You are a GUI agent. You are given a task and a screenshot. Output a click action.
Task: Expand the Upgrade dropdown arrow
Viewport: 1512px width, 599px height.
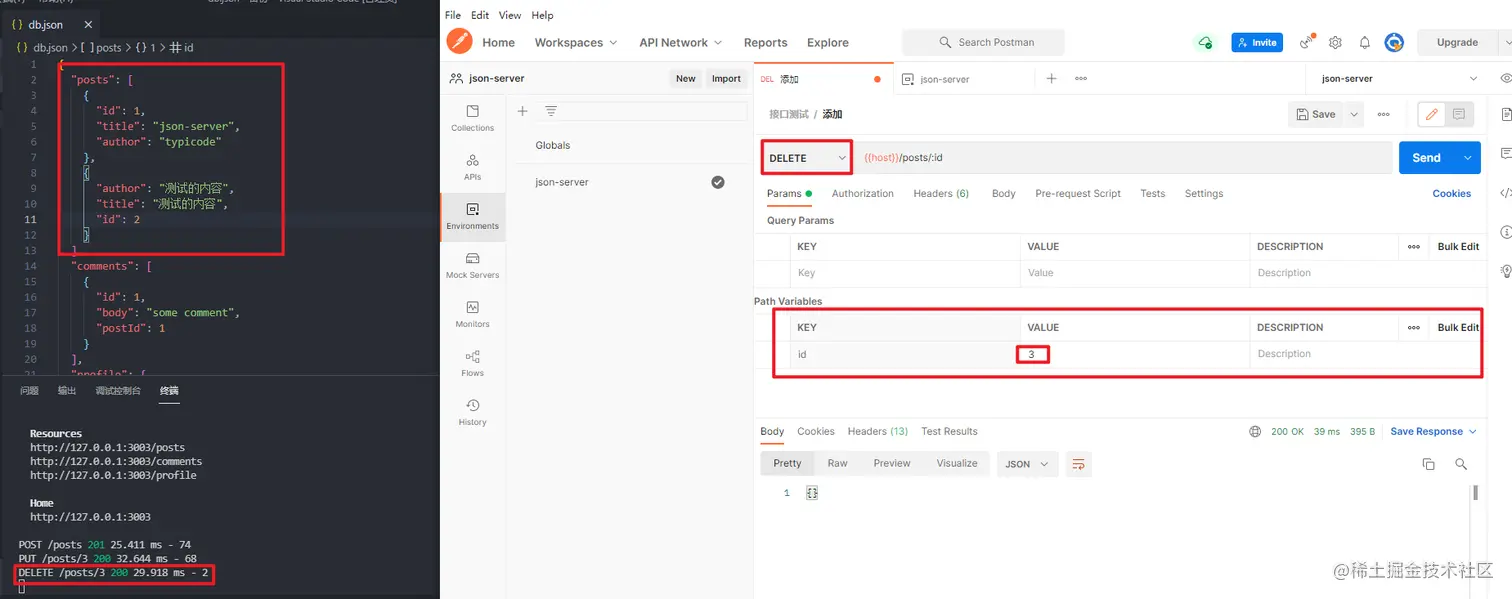[1504, 43]
